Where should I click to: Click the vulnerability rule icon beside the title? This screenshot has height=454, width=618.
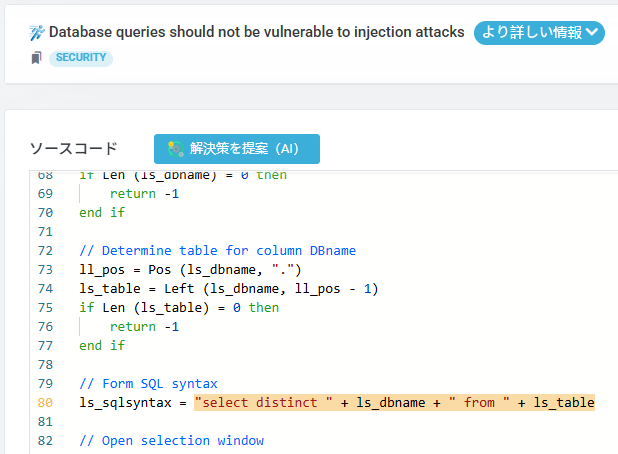(38, 32)
